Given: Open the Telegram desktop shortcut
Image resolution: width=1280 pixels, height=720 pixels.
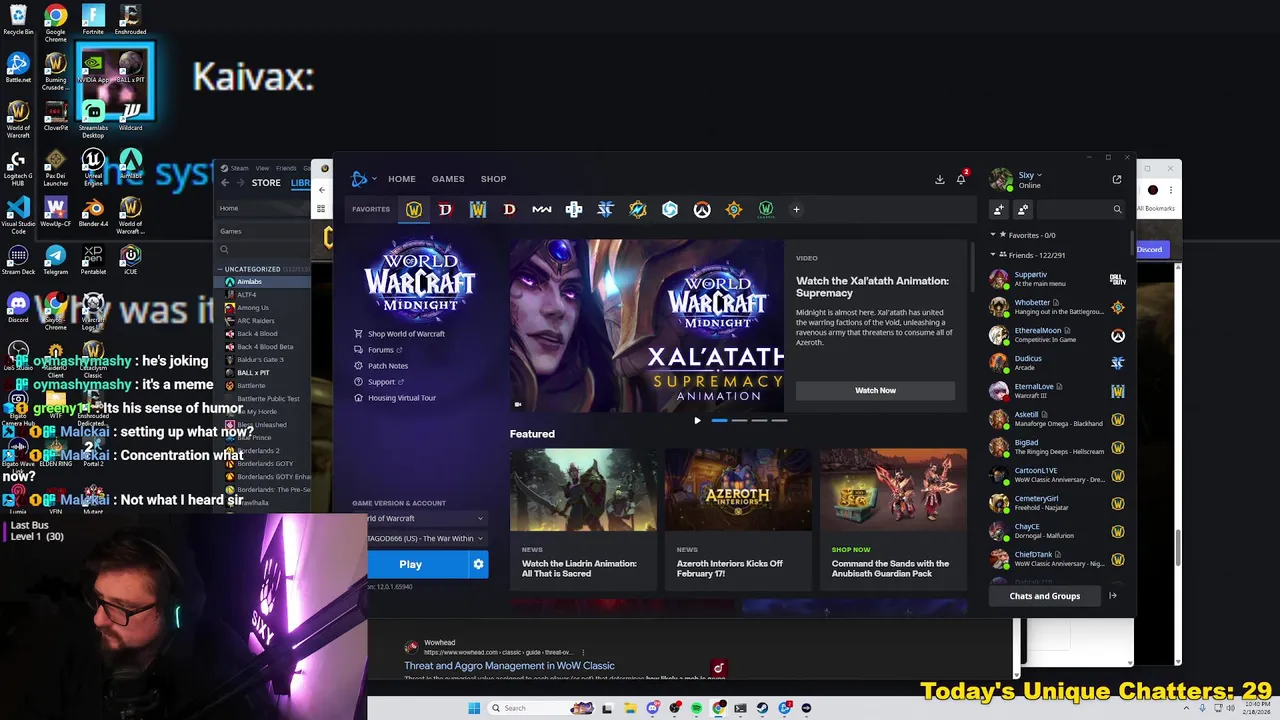Looking at the screenshot, I should point(56,260).
